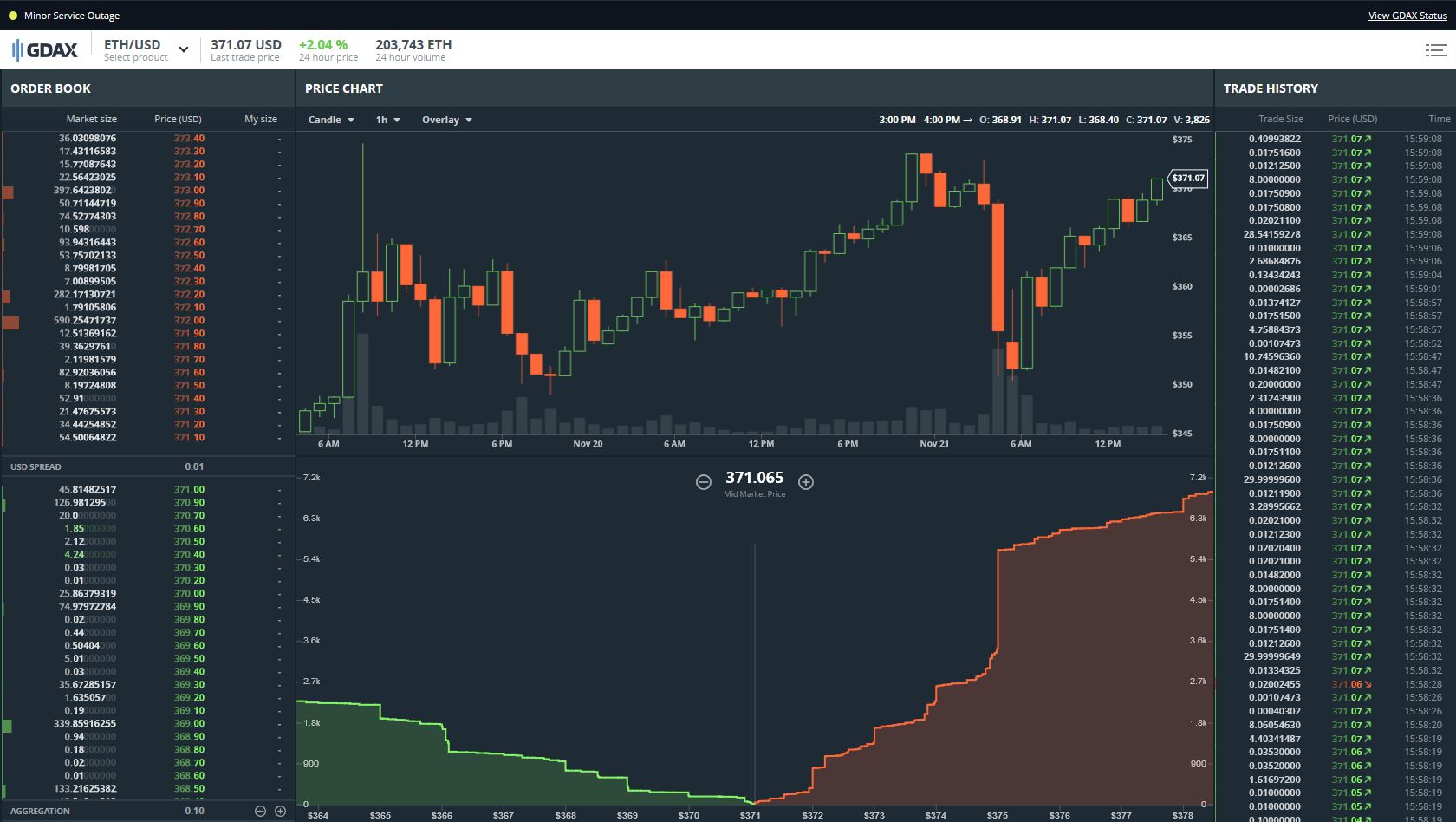Click the PRICE CHART panel title

(344, 88)
